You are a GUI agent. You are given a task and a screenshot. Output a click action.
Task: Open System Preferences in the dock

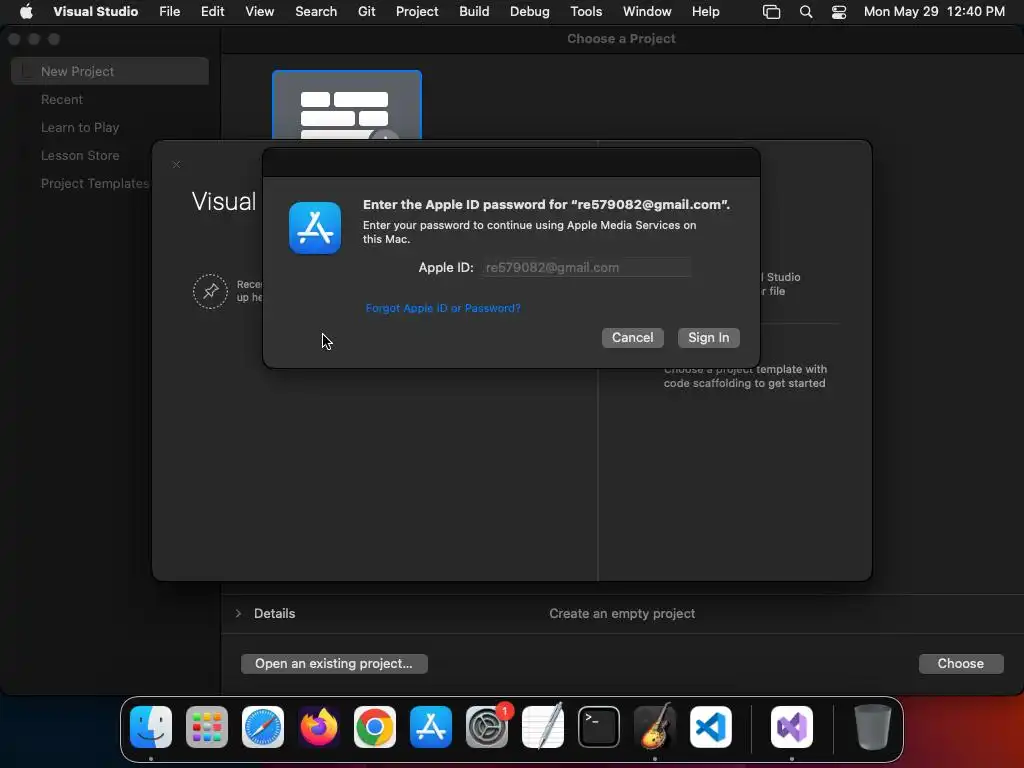pos(487,727)
